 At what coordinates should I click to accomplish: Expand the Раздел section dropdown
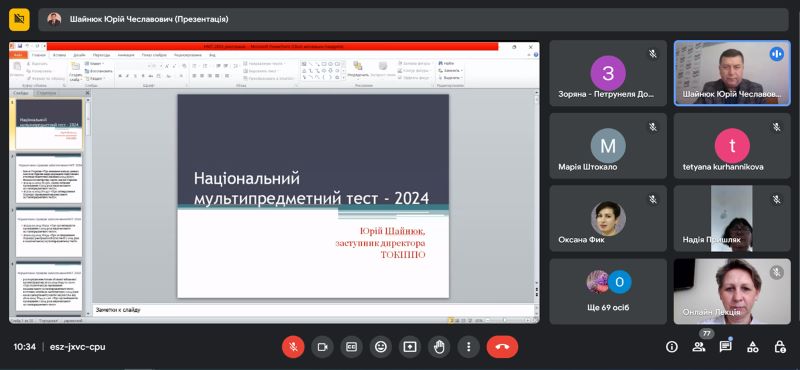click(x=96, y=79)
